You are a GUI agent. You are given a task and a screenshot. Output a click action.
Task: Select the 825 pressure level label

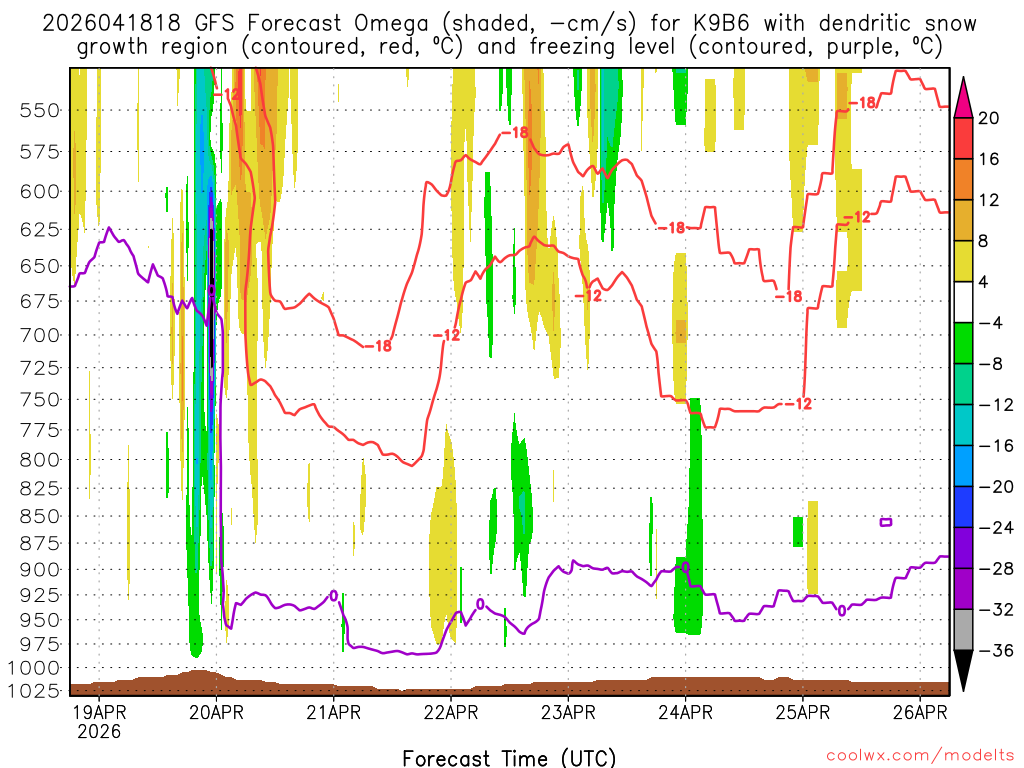pyautogui.click(x=40, y=488)
